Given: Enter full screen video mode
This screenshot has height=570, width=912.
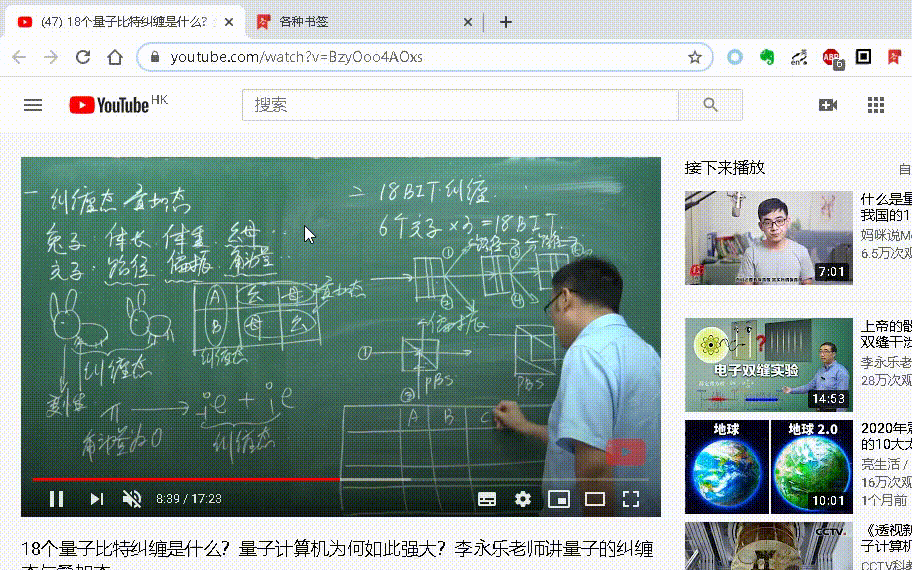Looking at the screenshot, I should coord(631,499).
